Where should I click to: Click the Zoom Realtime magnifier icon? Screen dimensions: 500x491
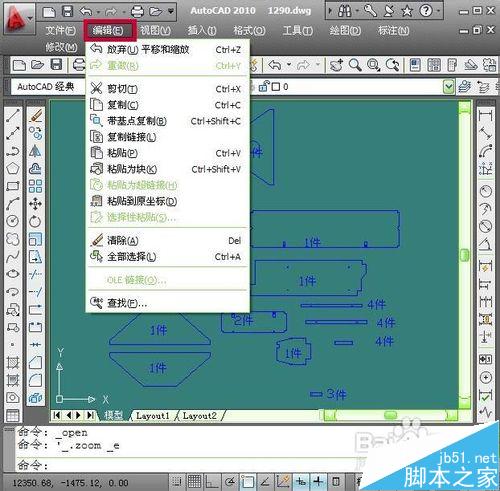pyautogui.click(x=355, y=65)
